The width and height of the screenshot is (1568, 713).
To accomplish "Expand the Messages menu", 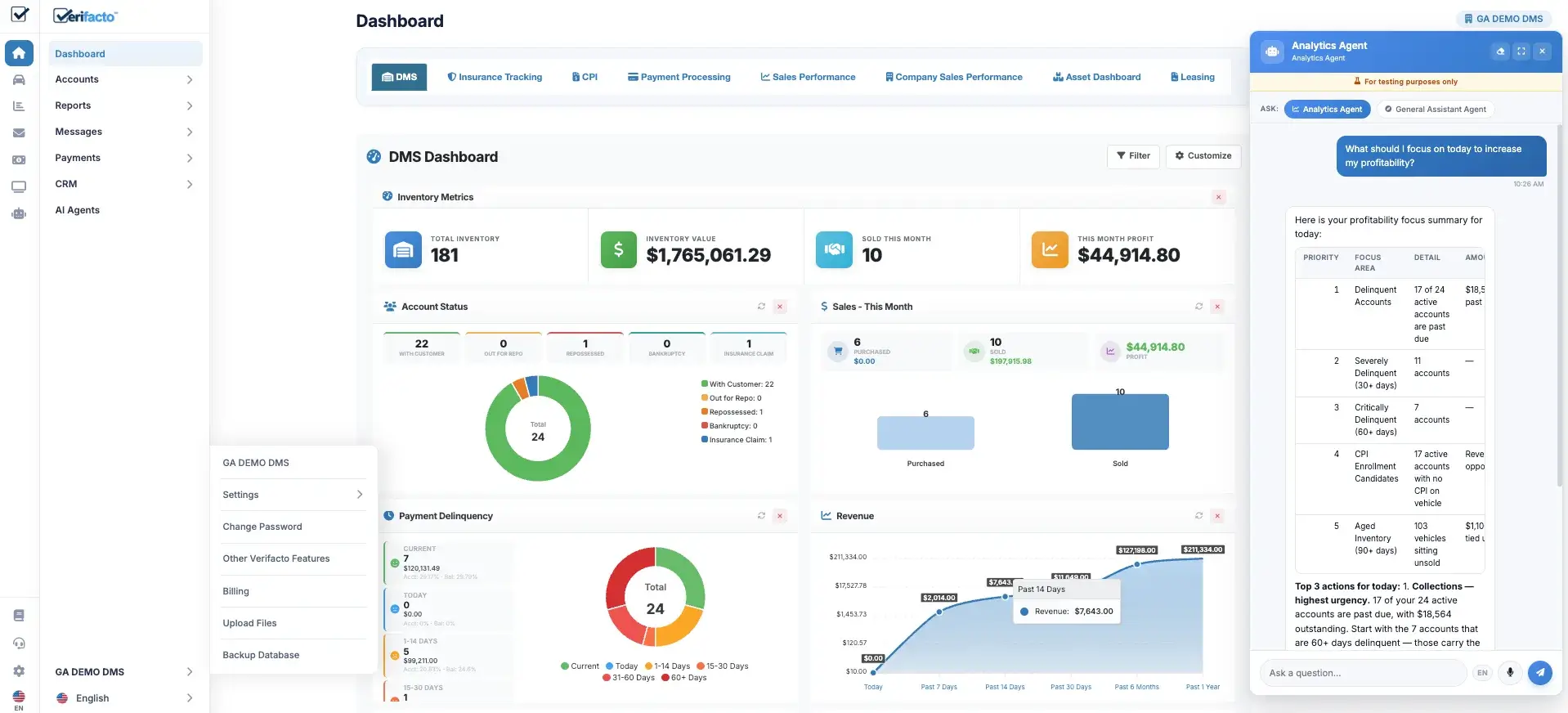I will 124,132.
